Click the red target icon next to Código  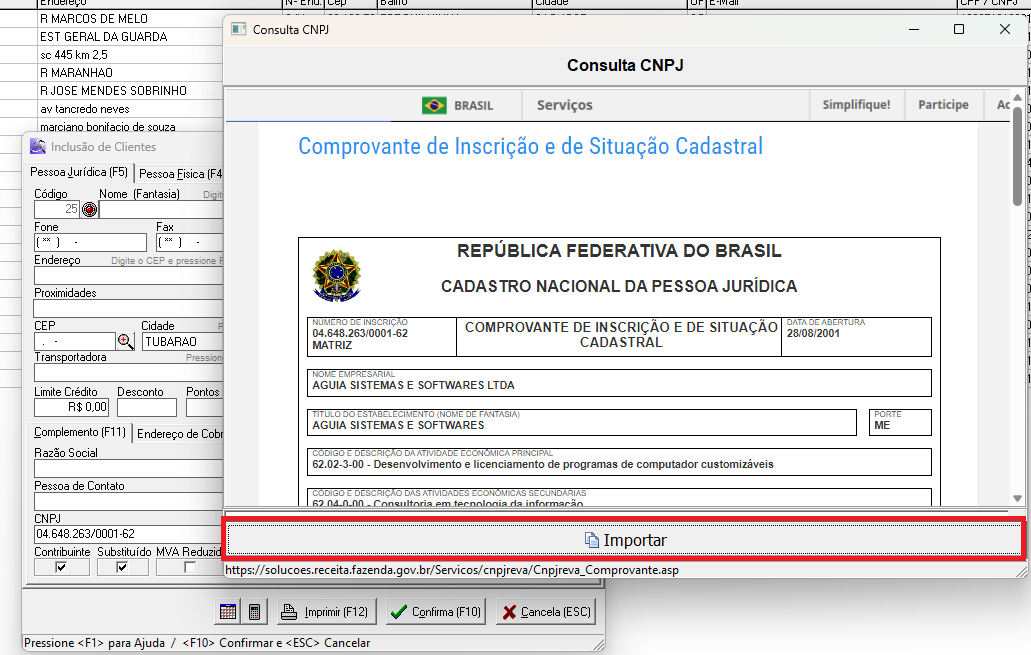89,210
